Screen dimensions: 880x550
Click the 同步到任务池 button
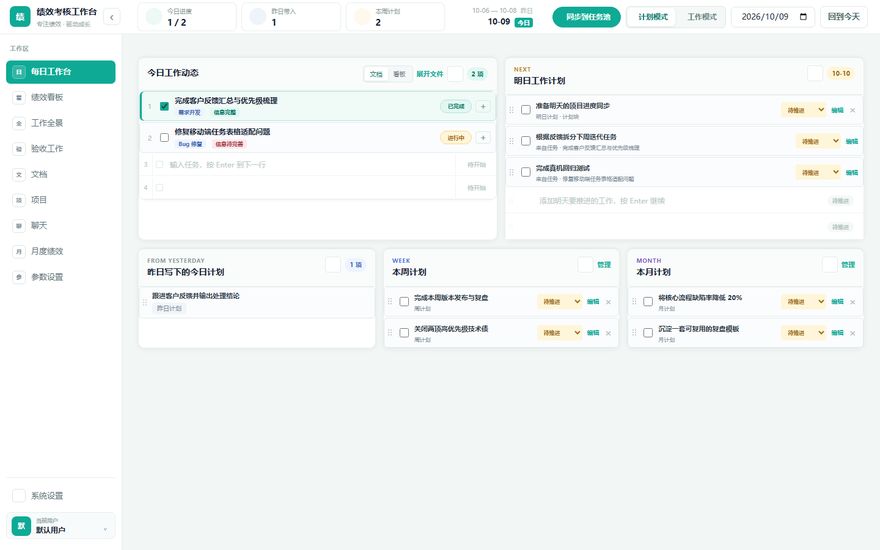[x=586, y=17]
